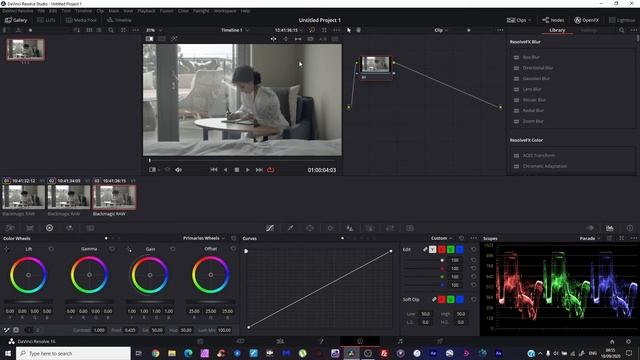Select the red curve channel
The image size is (640, 360).
[442, 249]
